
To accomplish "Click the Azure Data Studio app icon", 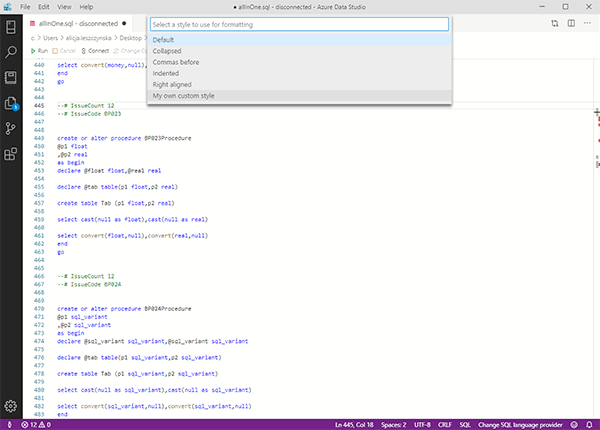I will coord(7,7).
